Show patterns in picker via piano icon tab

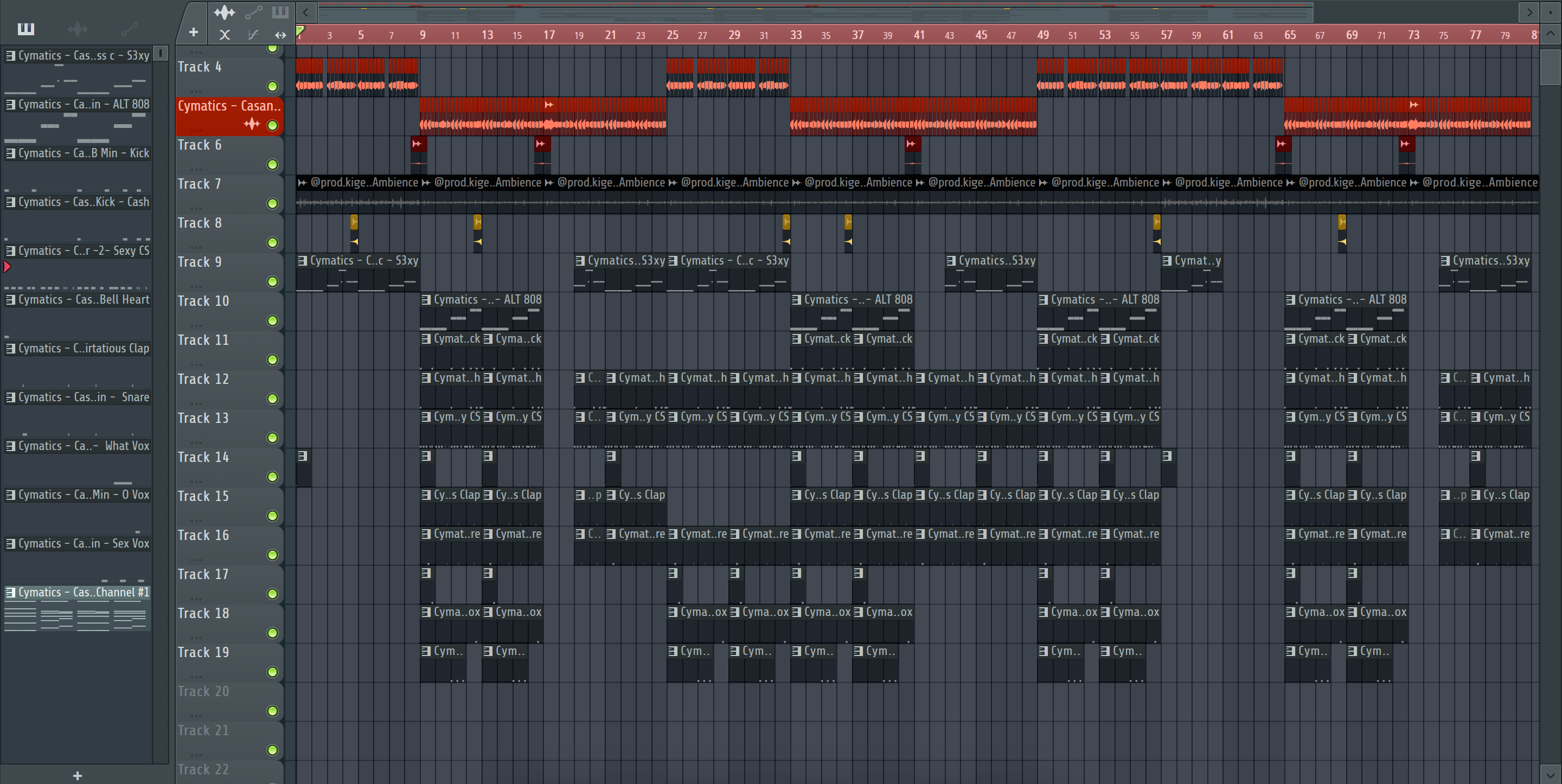[x=25, y=29]
